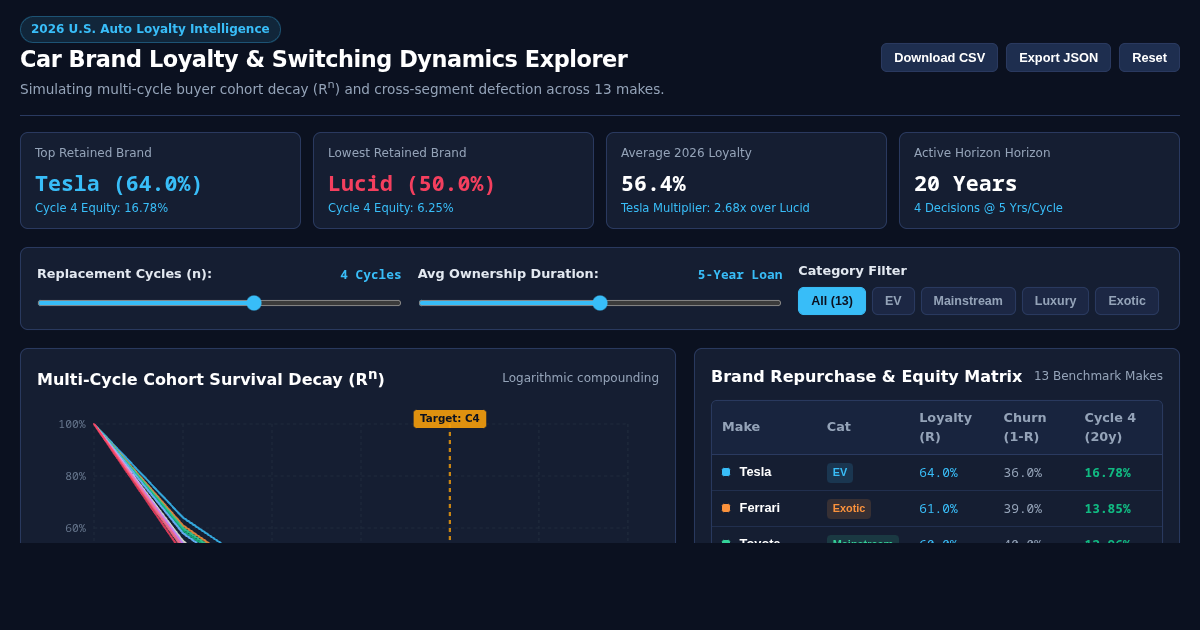Screen dimensions: 1200x630
Task: Filter by Exotic category
Action: tap(1127, 301)
